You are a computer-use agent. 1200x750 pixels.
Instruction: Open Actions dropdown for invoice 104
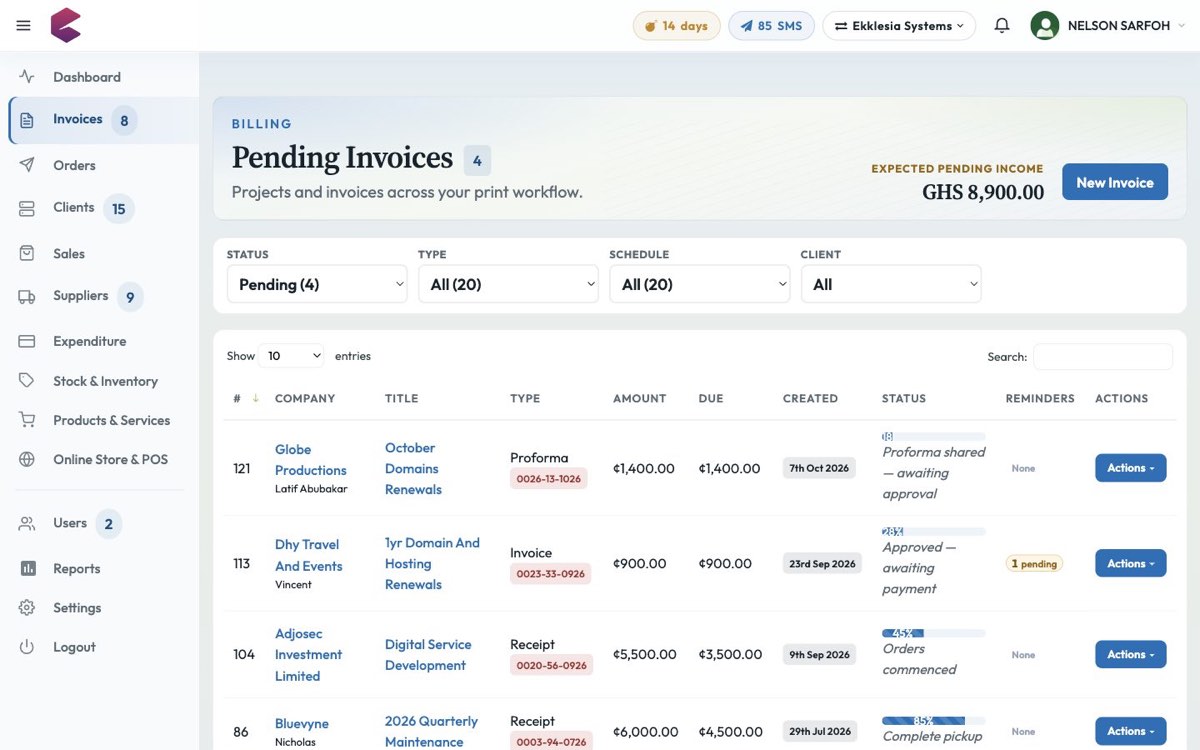point(1130,654)
